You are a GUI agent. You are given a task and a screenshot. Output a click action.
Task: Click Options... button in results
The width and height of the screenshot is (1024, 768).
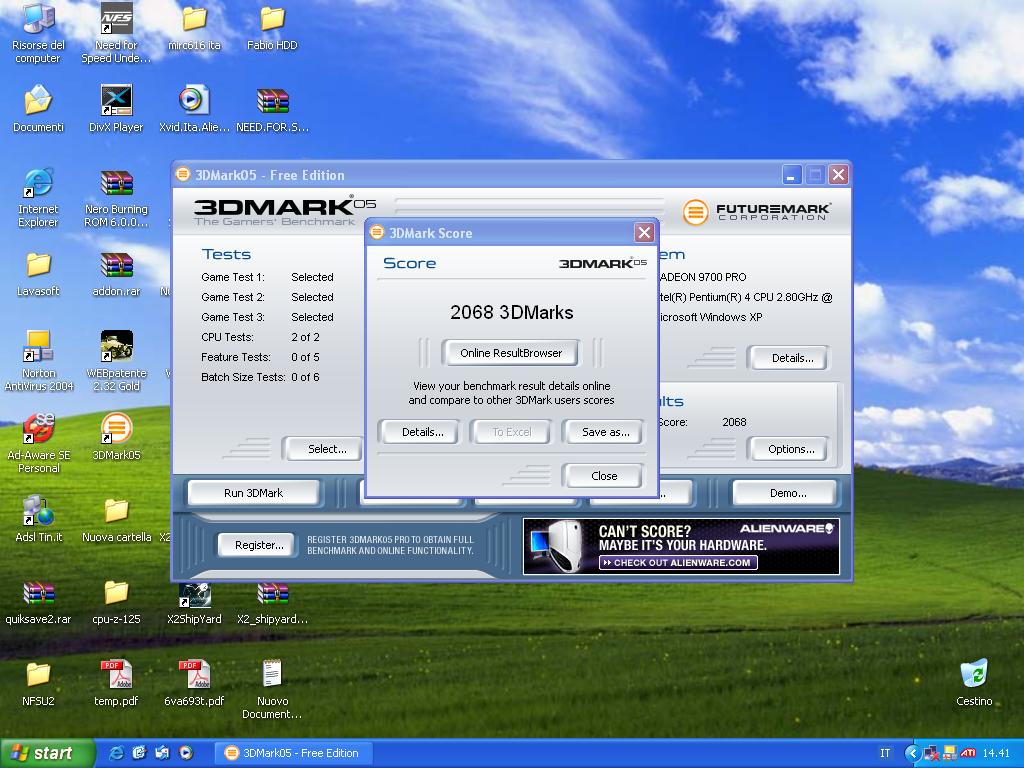click(791, 449)
